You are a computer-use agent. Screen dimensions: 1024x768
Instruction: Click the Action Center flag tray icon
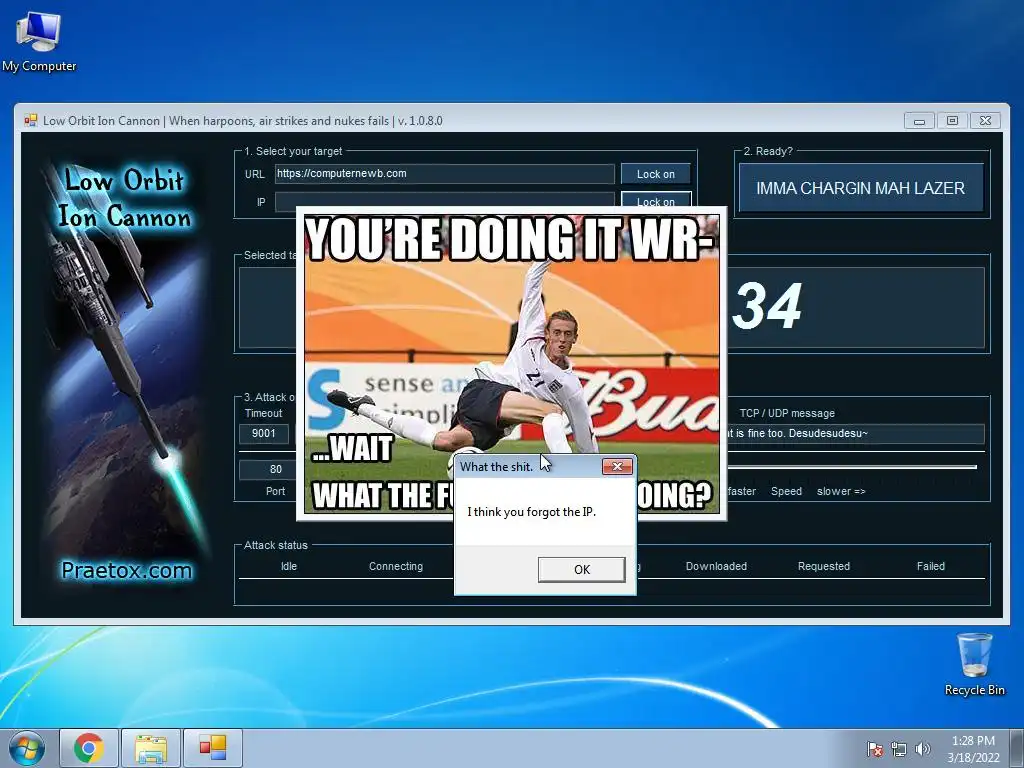point(874,749)
